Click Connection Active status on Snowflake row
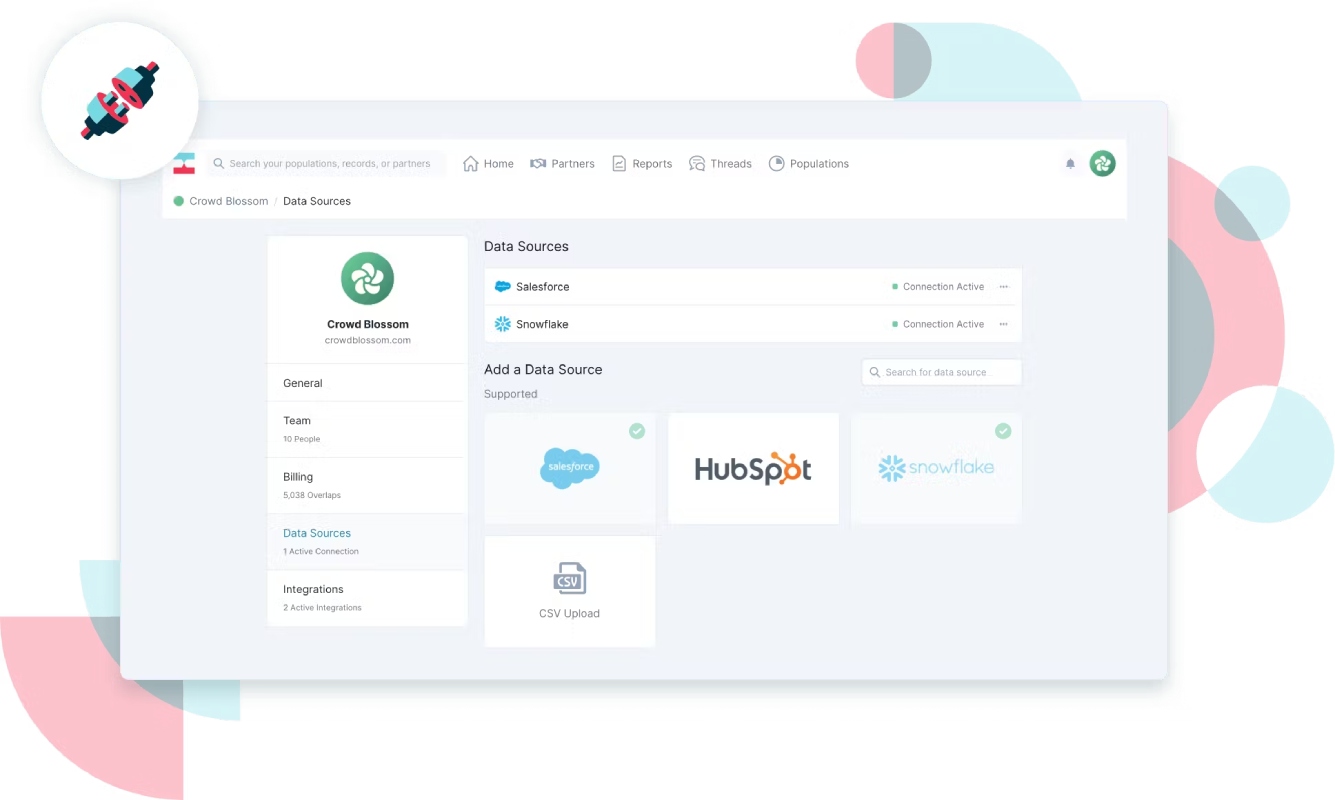The width and height of the screenshot is (1335, 800). 938,324
